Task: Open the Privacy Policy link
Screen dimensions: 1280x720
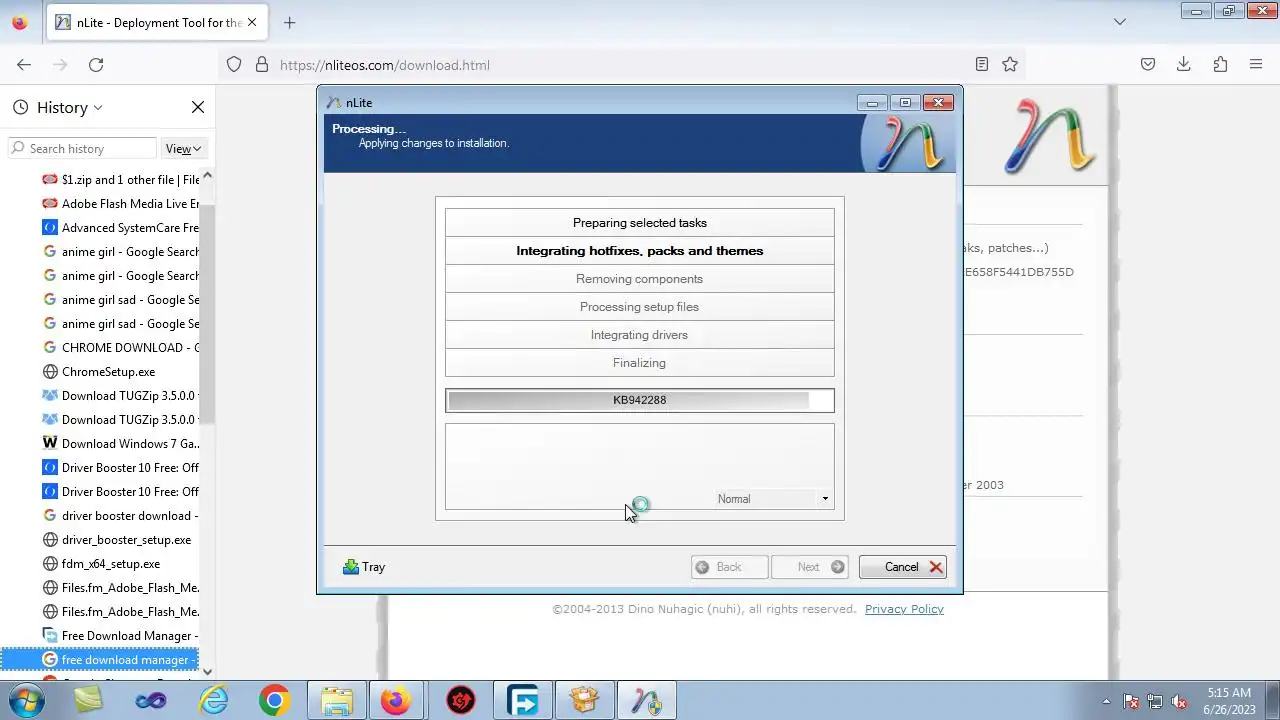Action: pos(904,609)
